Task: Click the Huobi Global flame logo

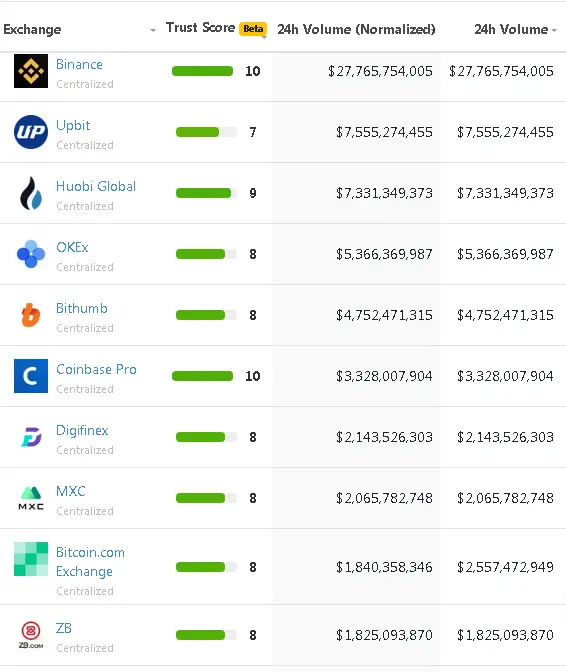Action: pyautogui.click(x=31, y=193)
